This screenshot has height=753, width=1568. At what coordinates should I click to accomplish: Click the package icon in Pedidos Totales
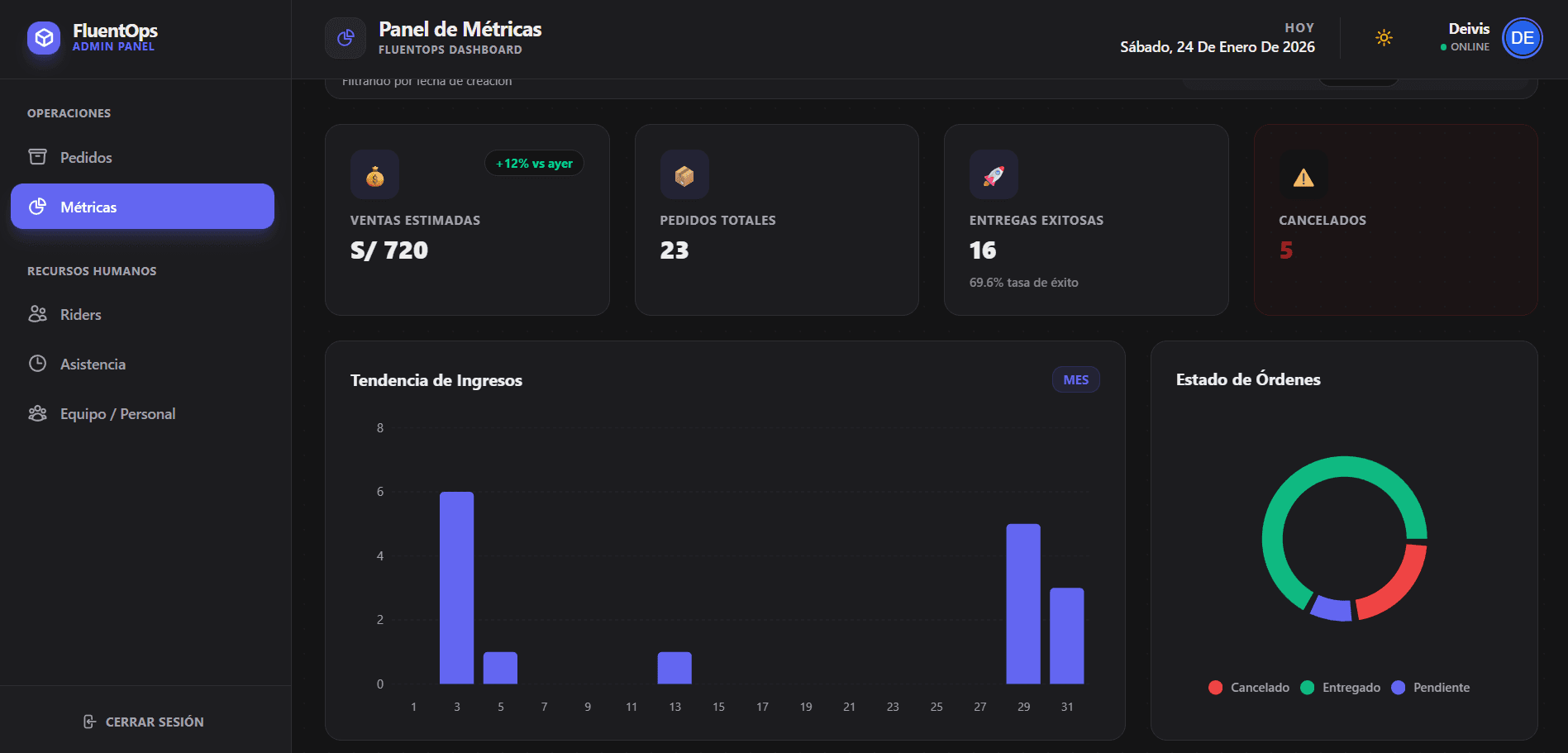[684, 175]
